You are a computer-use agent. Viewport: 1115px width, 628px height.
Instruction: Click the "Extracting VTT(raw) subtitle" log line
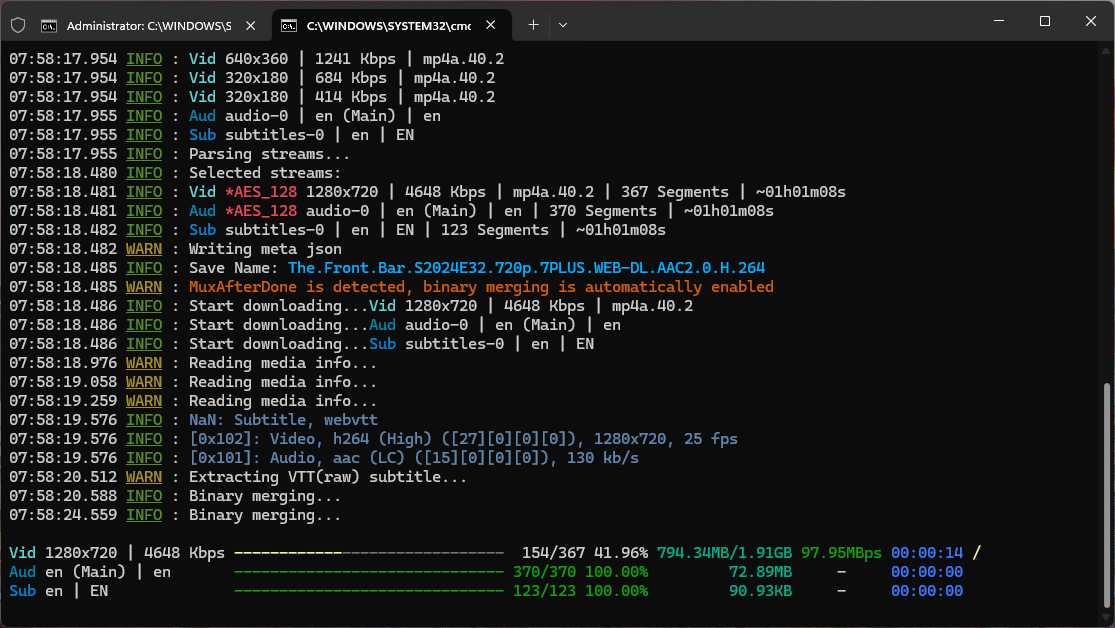327,477
